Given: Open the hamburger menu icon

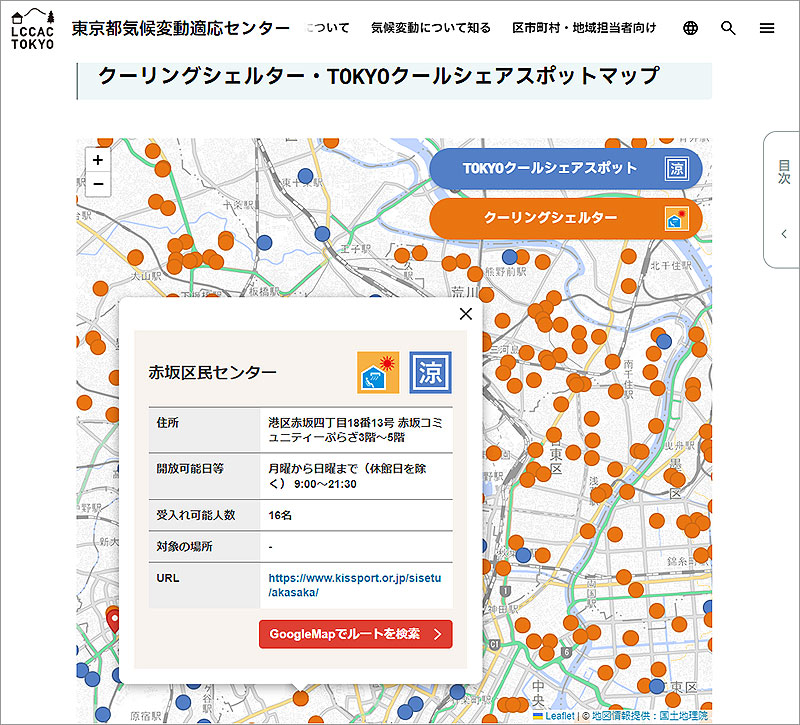Looking at the screenshot, I should [x=767, y=28].
